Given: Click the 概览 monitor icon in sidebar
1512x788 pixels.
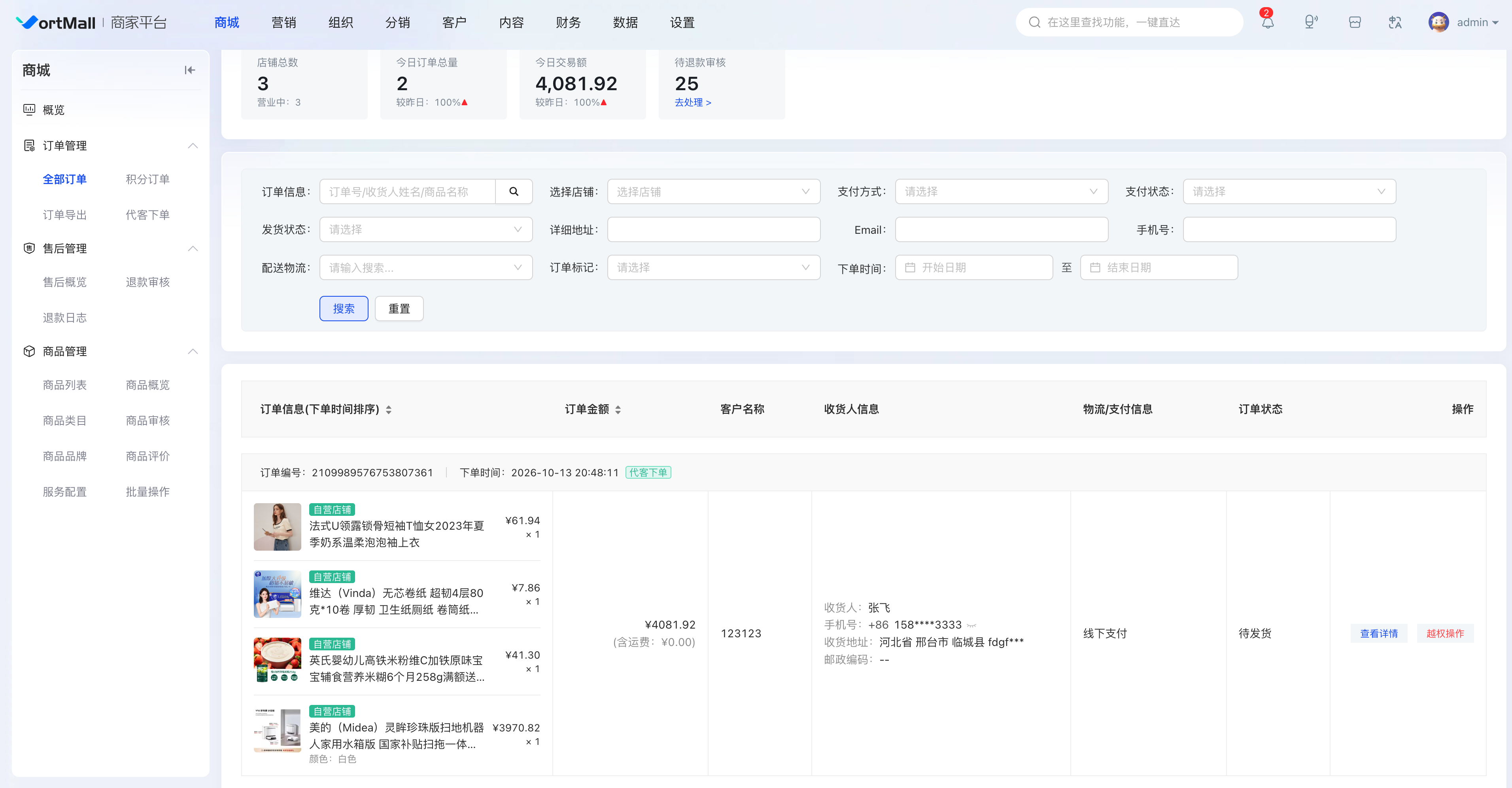Looking at the screenshot, I should coord(29,109).
